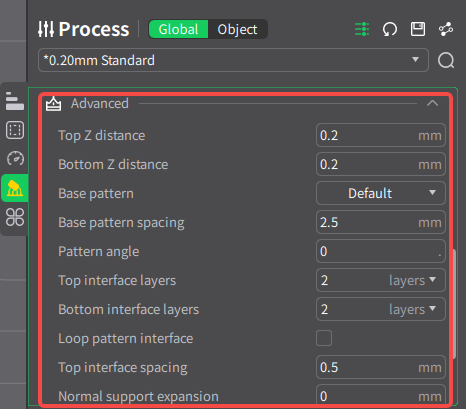Open the 0.20mm Standard preset dropdown
Screen dimensions: 466x409
tap(233, 60)
